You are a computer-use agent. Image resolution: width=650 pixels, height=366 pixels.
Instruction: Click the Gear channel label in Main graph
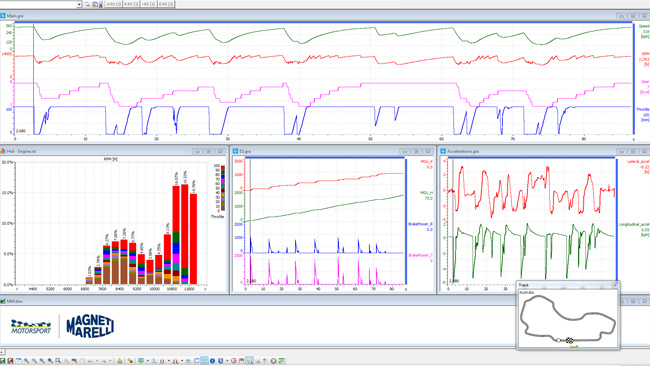point(645,82)
